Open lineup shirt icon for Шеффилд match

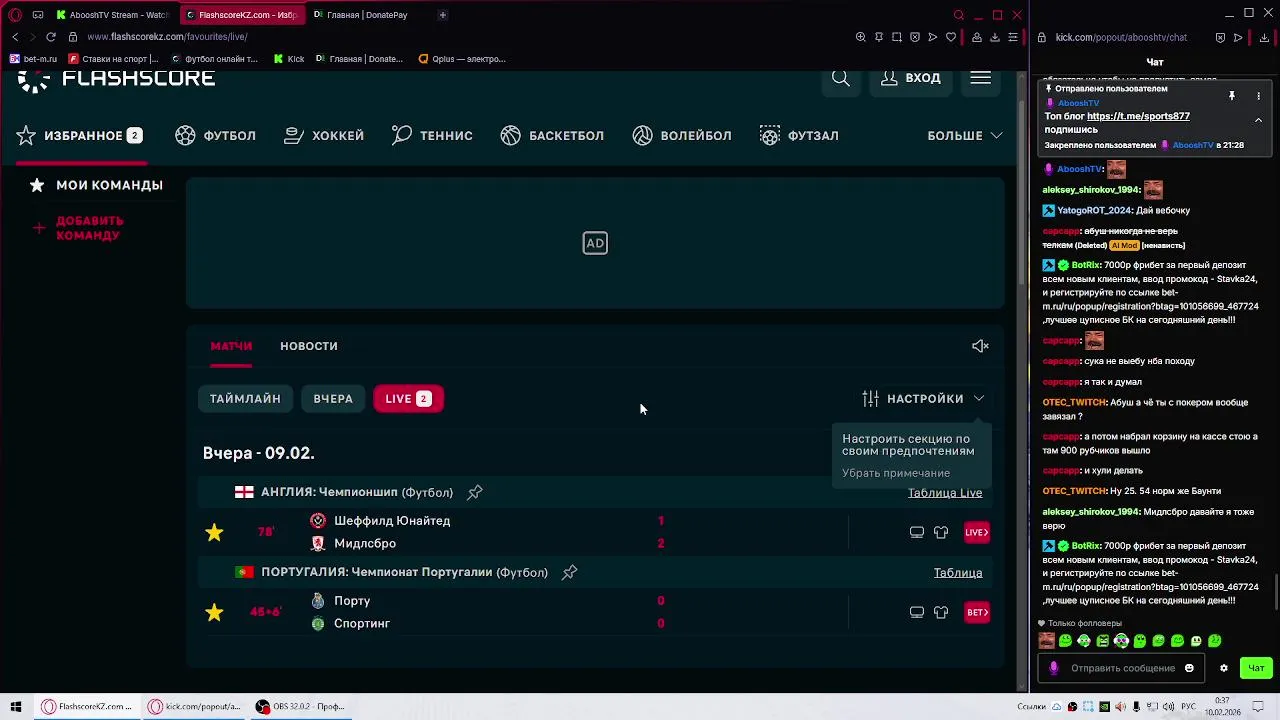click(x=941, y=532)
